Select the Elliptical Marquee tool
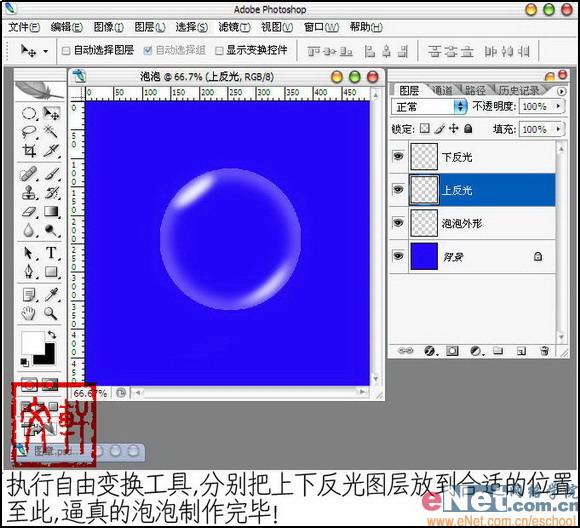Image resolution: width=580 pixels, height=528 pixels. (29, 113)
